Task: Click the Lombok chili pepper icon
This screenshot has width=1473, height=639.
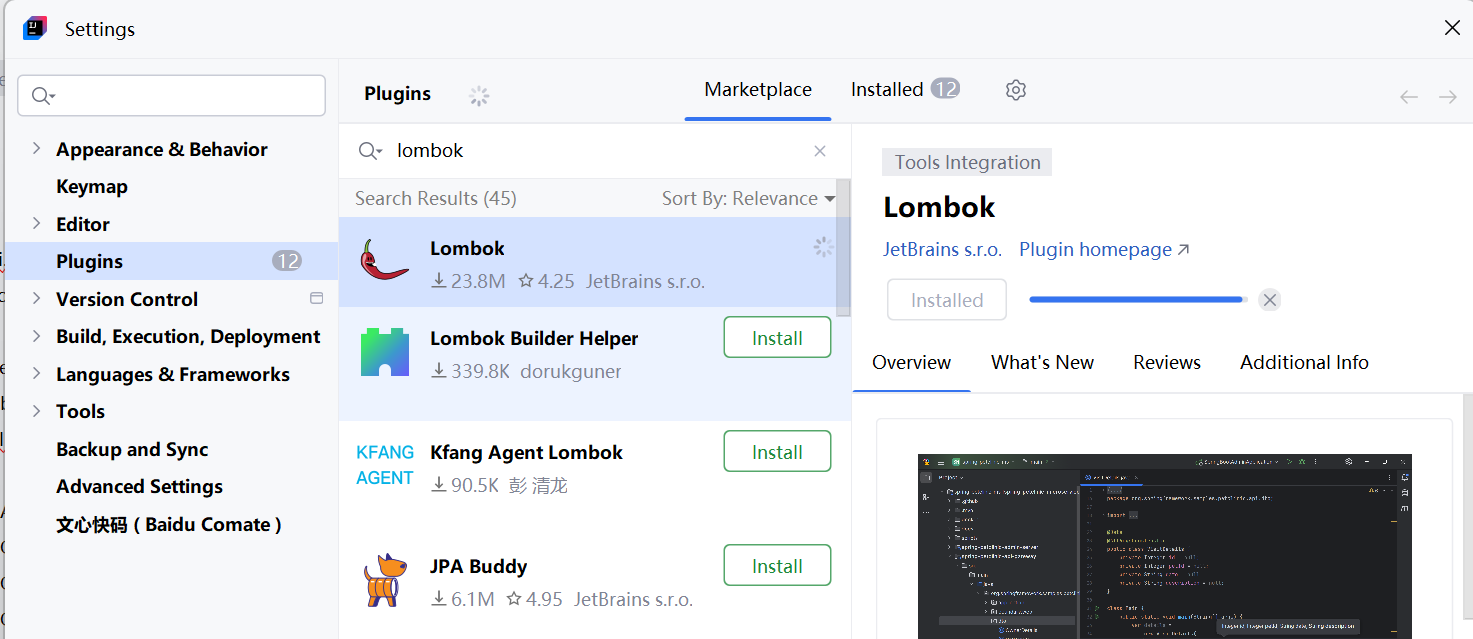Action: point(384,261)
